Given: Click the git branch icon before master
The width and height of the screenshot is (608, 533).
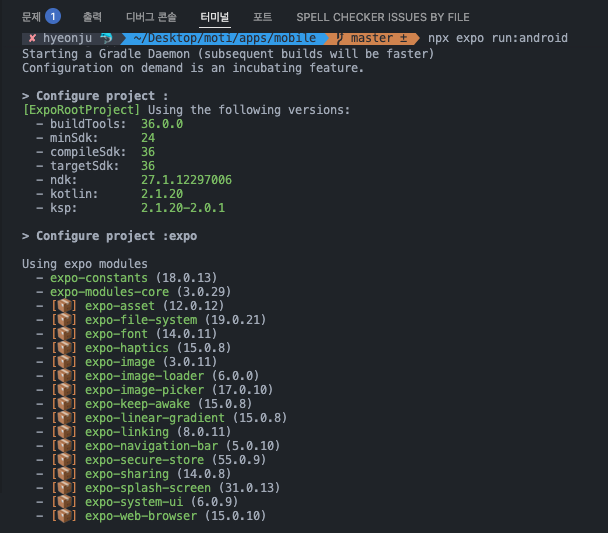Looking at the screenshot, I should coord(340,38).
